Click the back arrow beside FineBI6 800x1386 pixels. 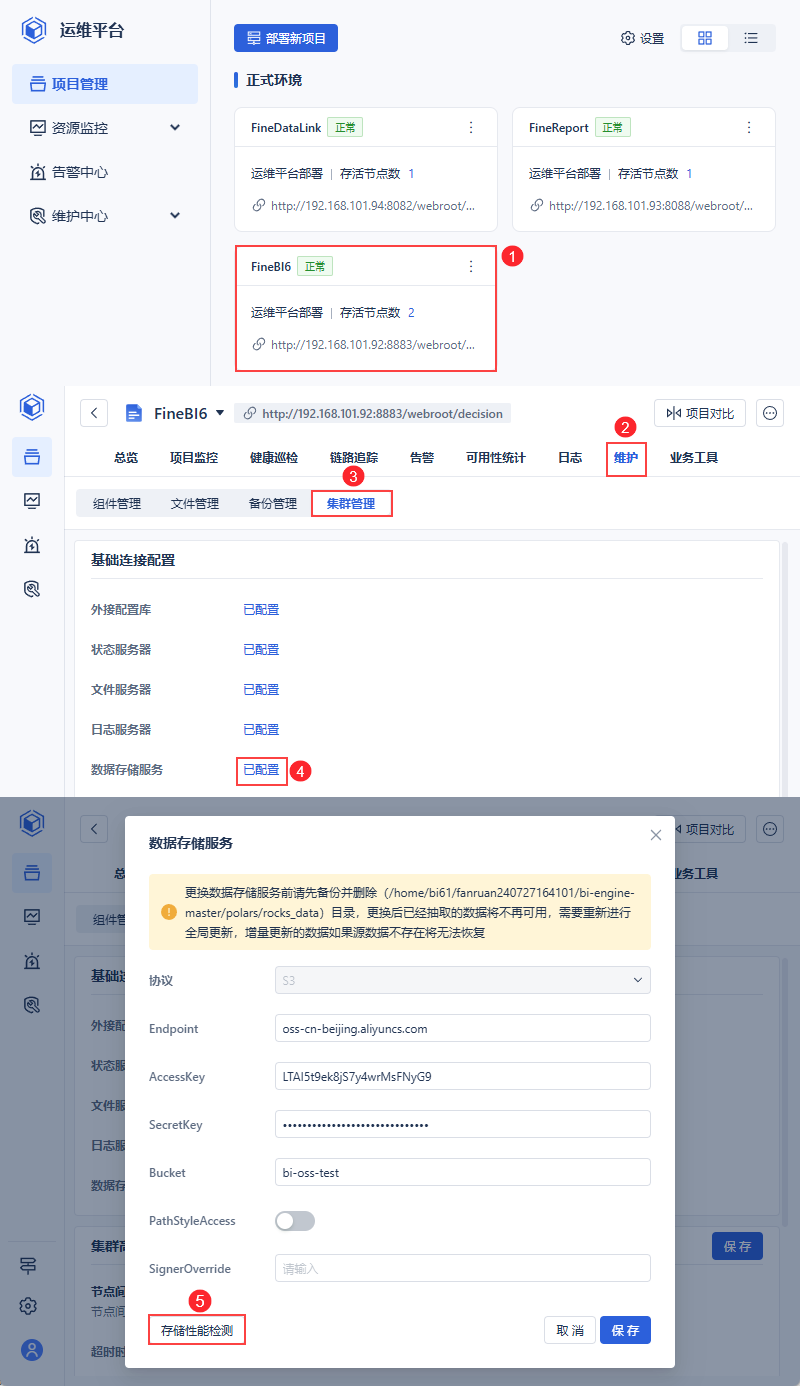(94, 413)
